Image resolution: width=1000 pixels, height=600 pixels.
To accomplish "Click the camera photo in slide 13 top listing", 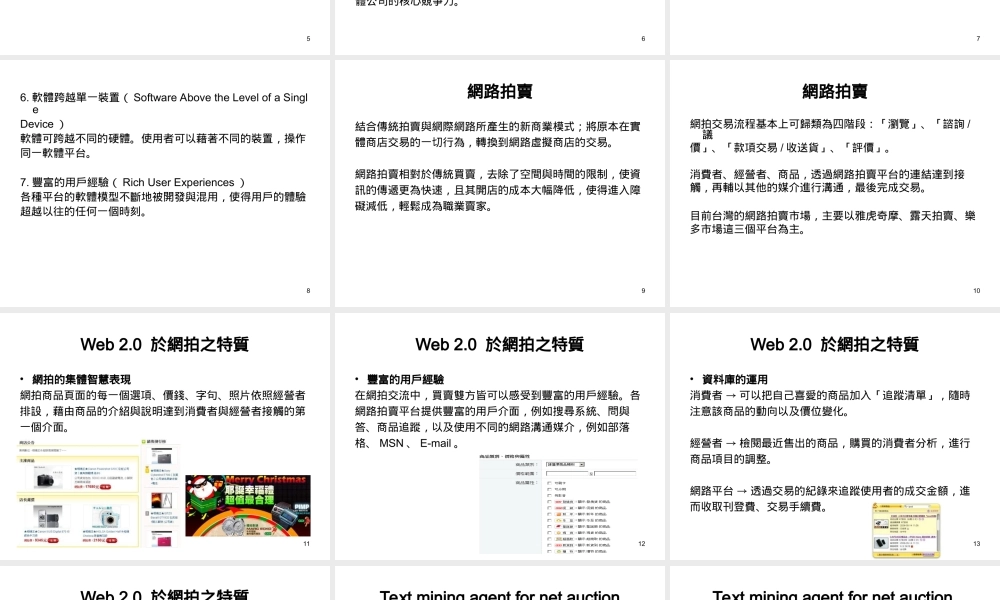I will [x=881, y=524].
